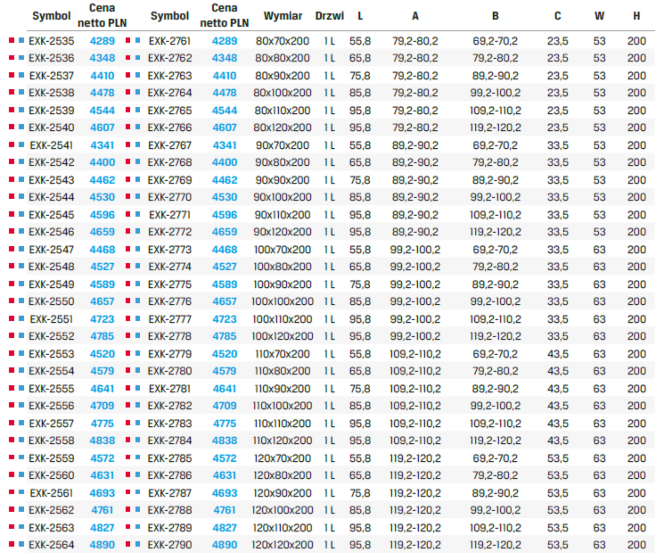The image size is (656, 560).
Task: Click the C column header
Action: (x=558, y=16)
